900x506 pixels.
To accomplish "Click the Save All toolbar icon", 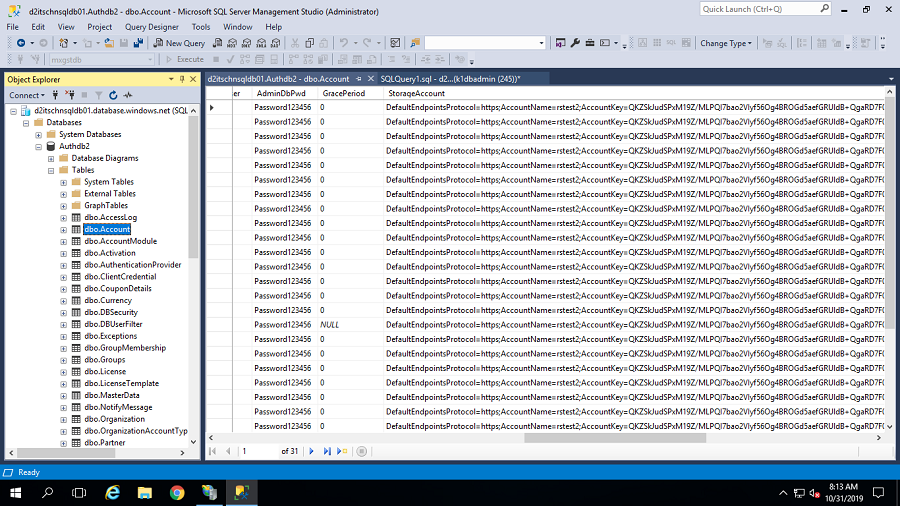I will pyautogui.click(x=138, y=43).
